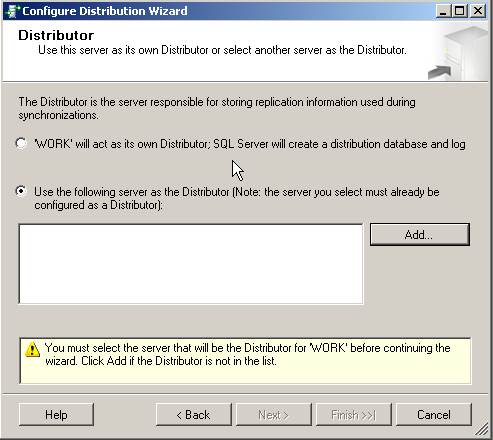Go to the previous page with Back

pos(193,415)
